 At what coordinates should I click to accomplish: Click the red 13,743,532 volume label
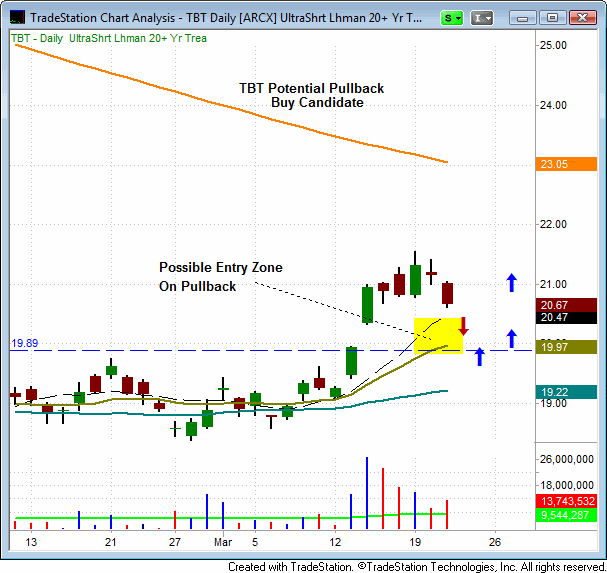566,501
